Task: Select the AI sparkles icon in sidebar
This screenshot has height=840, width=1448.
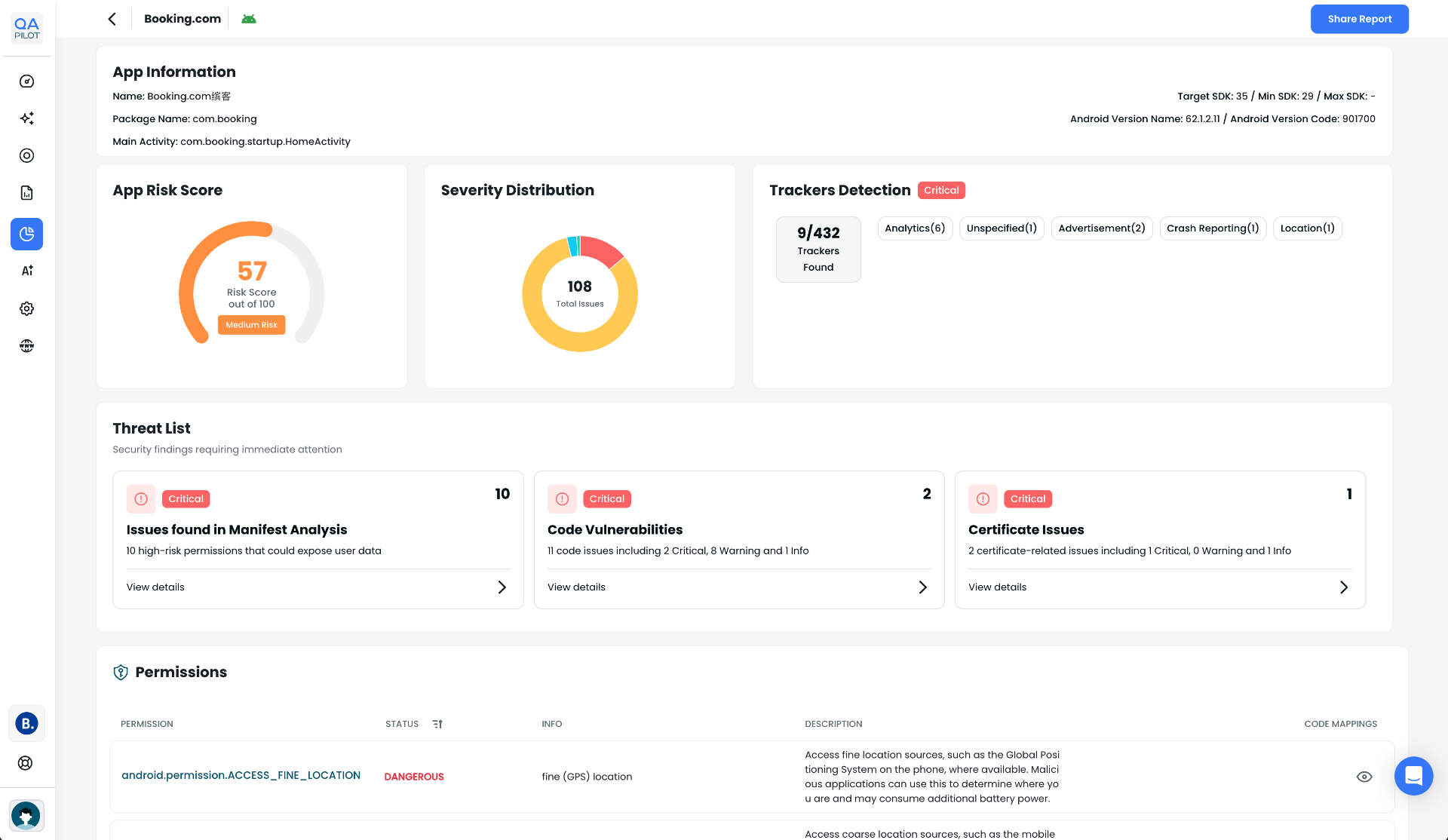Action: (x=26, y=118)
